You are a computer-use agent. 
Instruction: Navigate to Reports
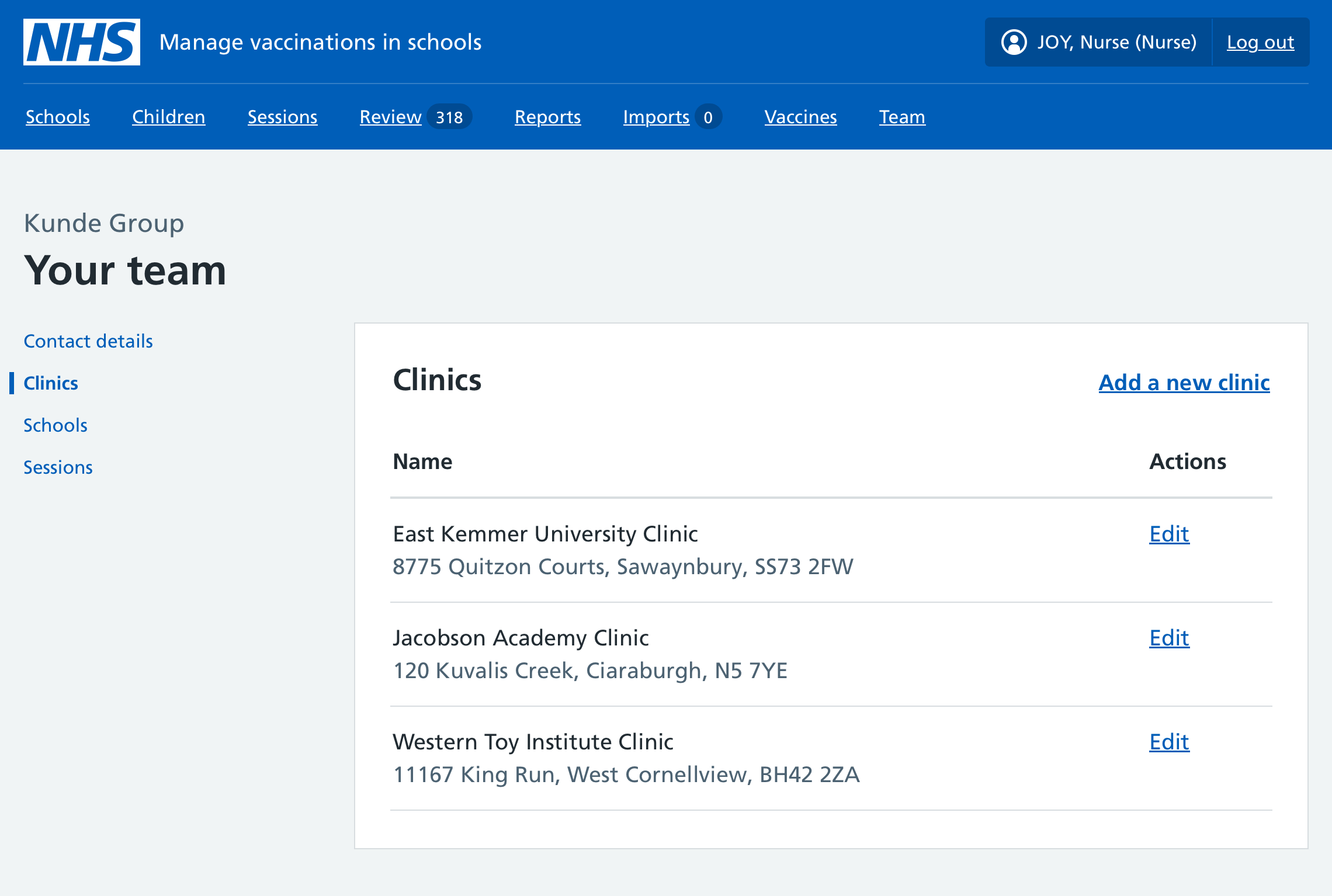pos(548,117)
